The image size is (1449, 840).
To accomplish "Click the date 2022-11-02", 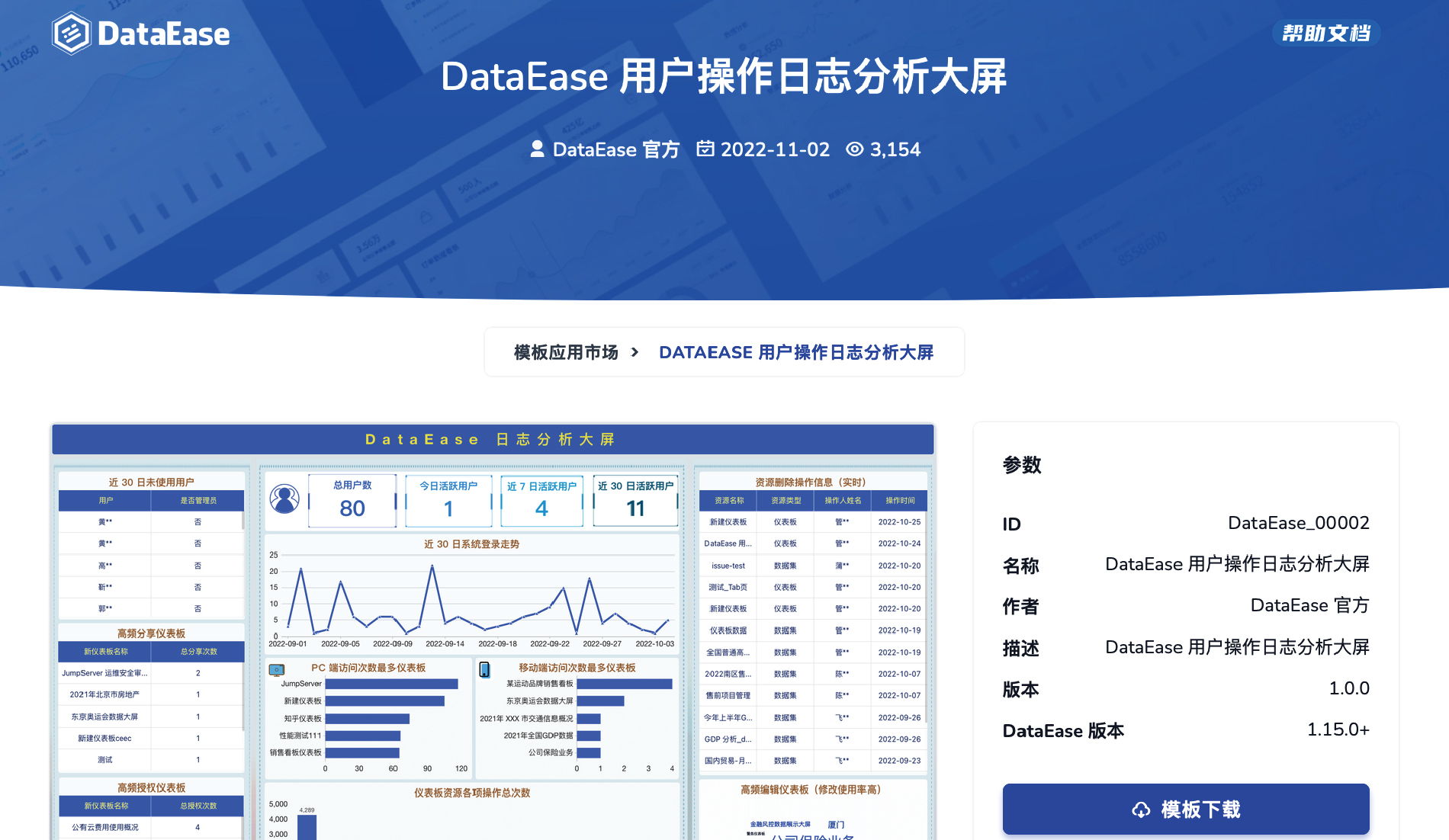I will 775,149.
